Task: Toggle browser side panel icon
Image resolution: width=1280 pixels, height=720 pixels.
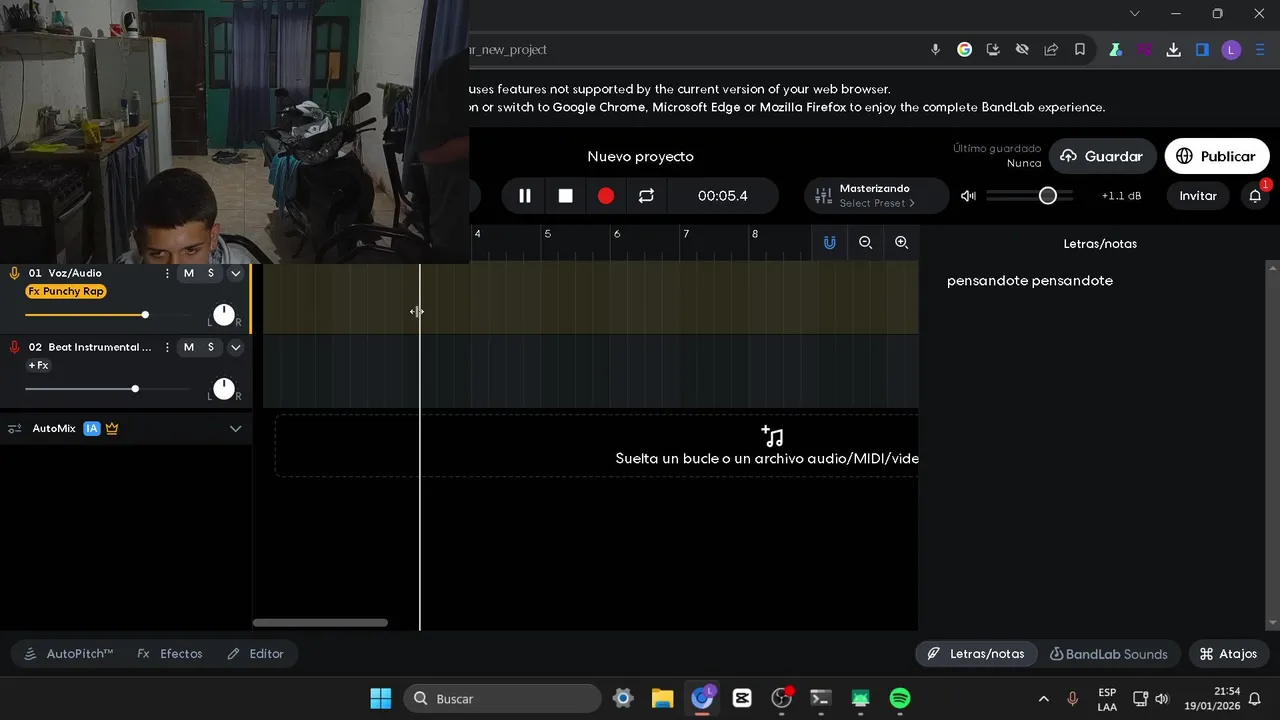Action: (1202, 49)
